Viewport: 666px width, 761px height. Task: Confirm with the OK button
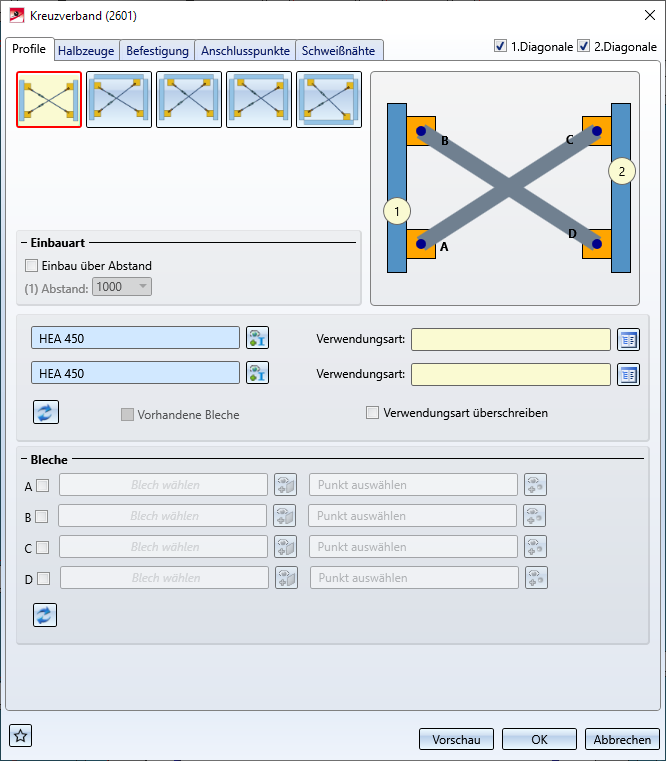click(539, 739)
